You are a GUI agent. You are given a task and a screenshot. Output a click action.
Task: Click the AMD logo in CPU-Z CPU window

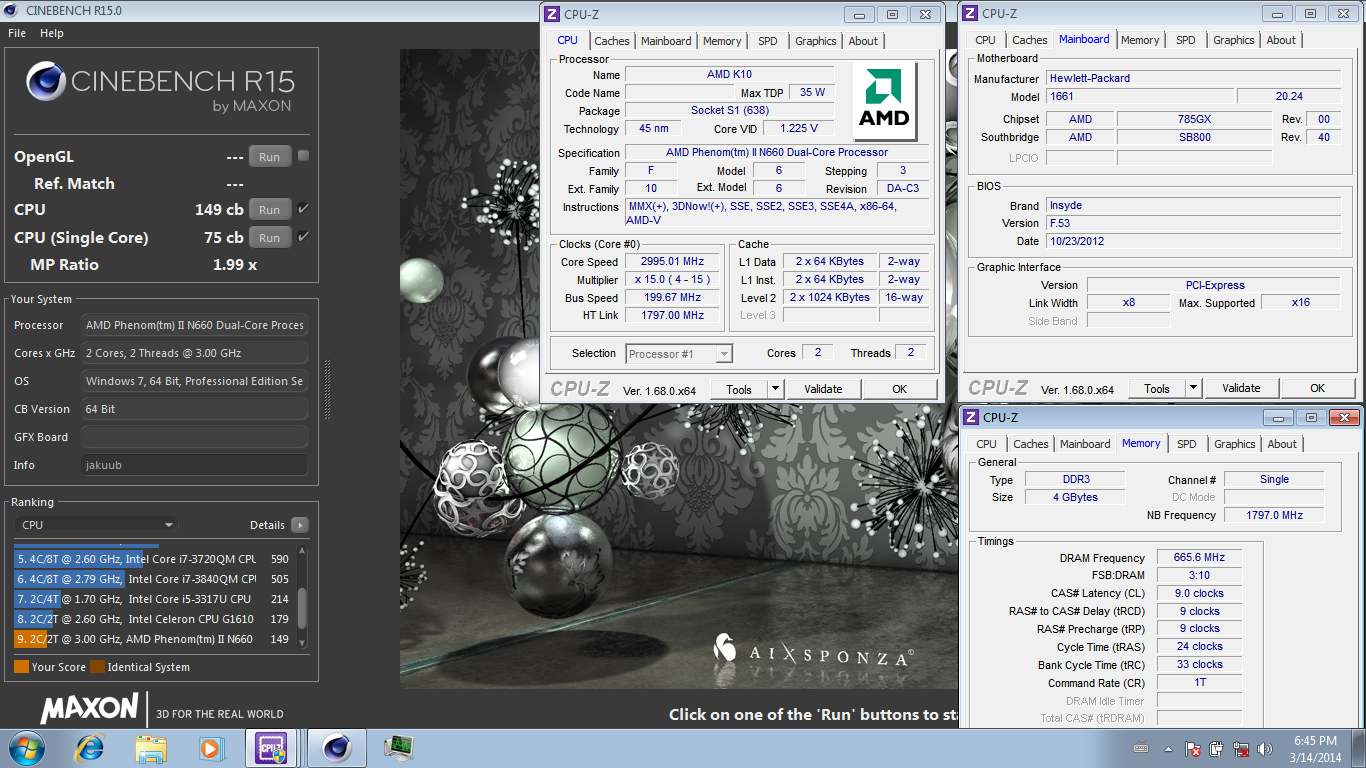pyautogui.click(x=885, y=101)
